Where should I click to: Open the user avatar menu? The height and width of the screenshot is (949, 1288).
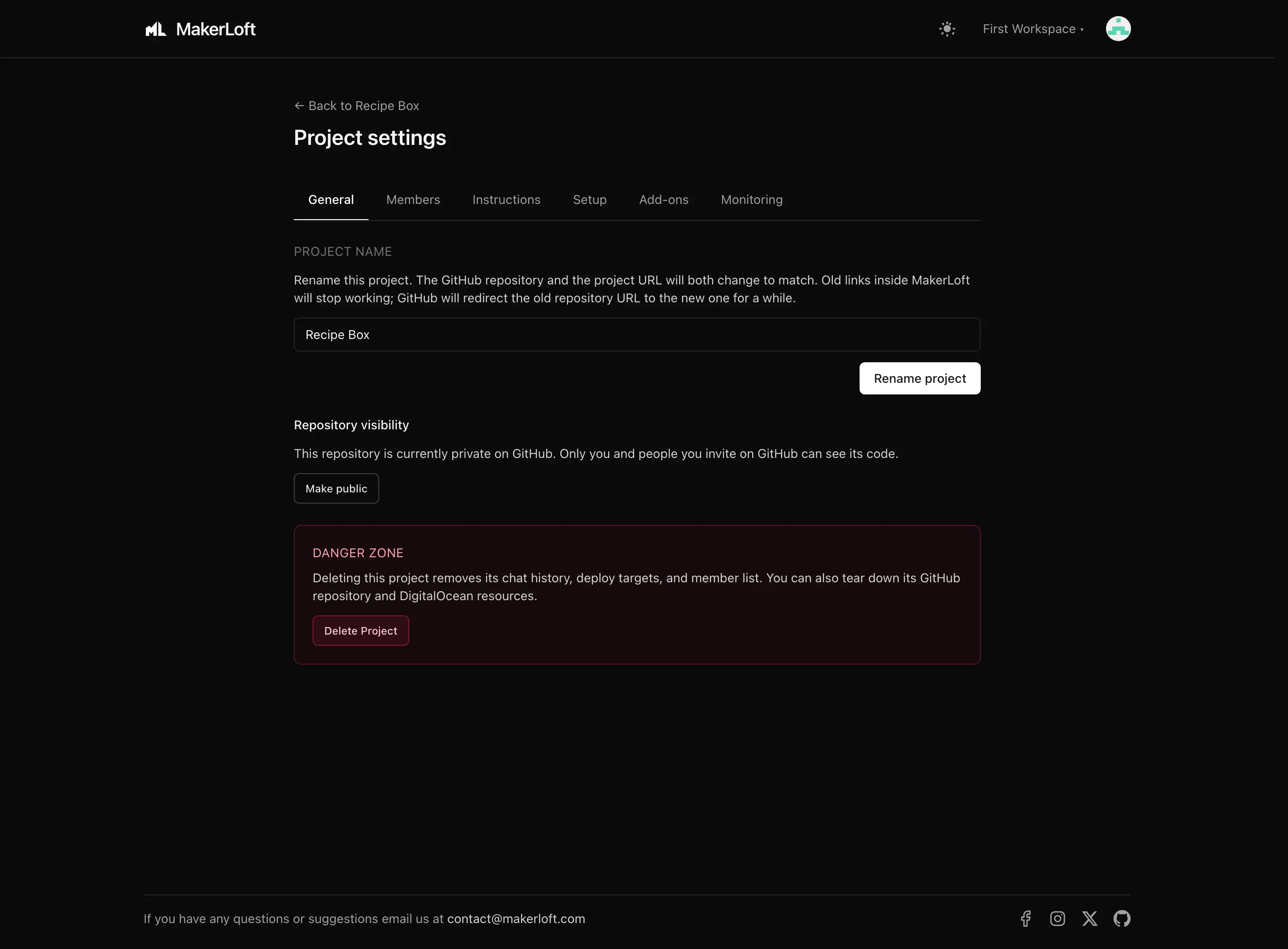coord(1118,29)
